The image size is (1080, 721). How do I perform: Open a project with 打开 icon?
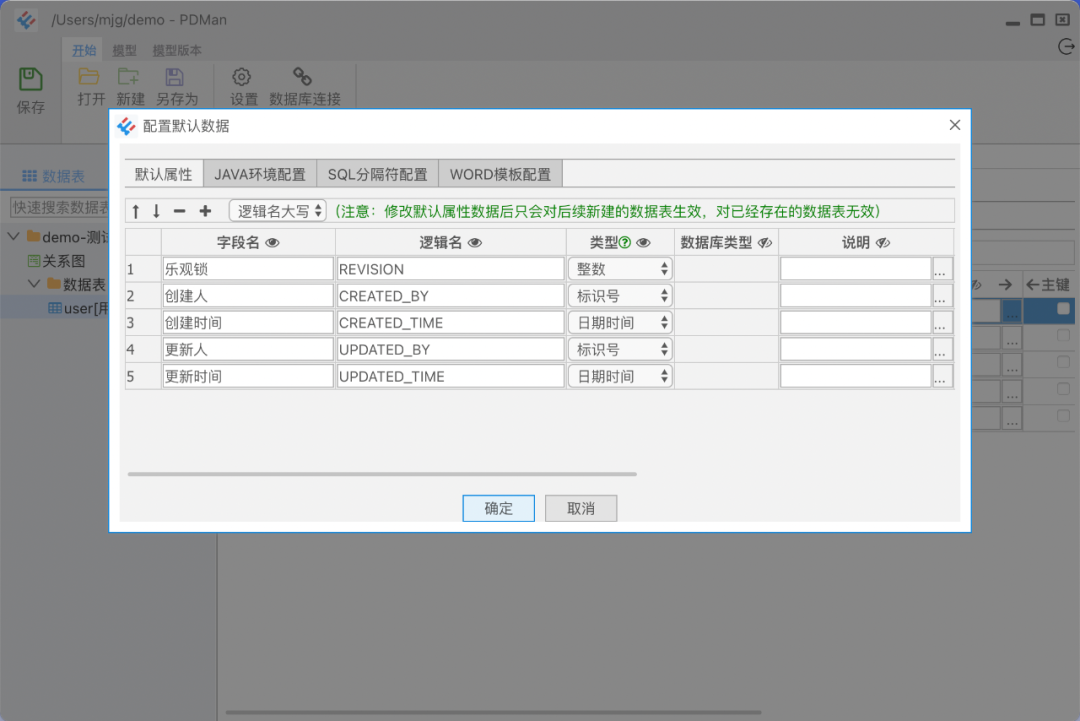pyautogui.click(x=89, y=76)
